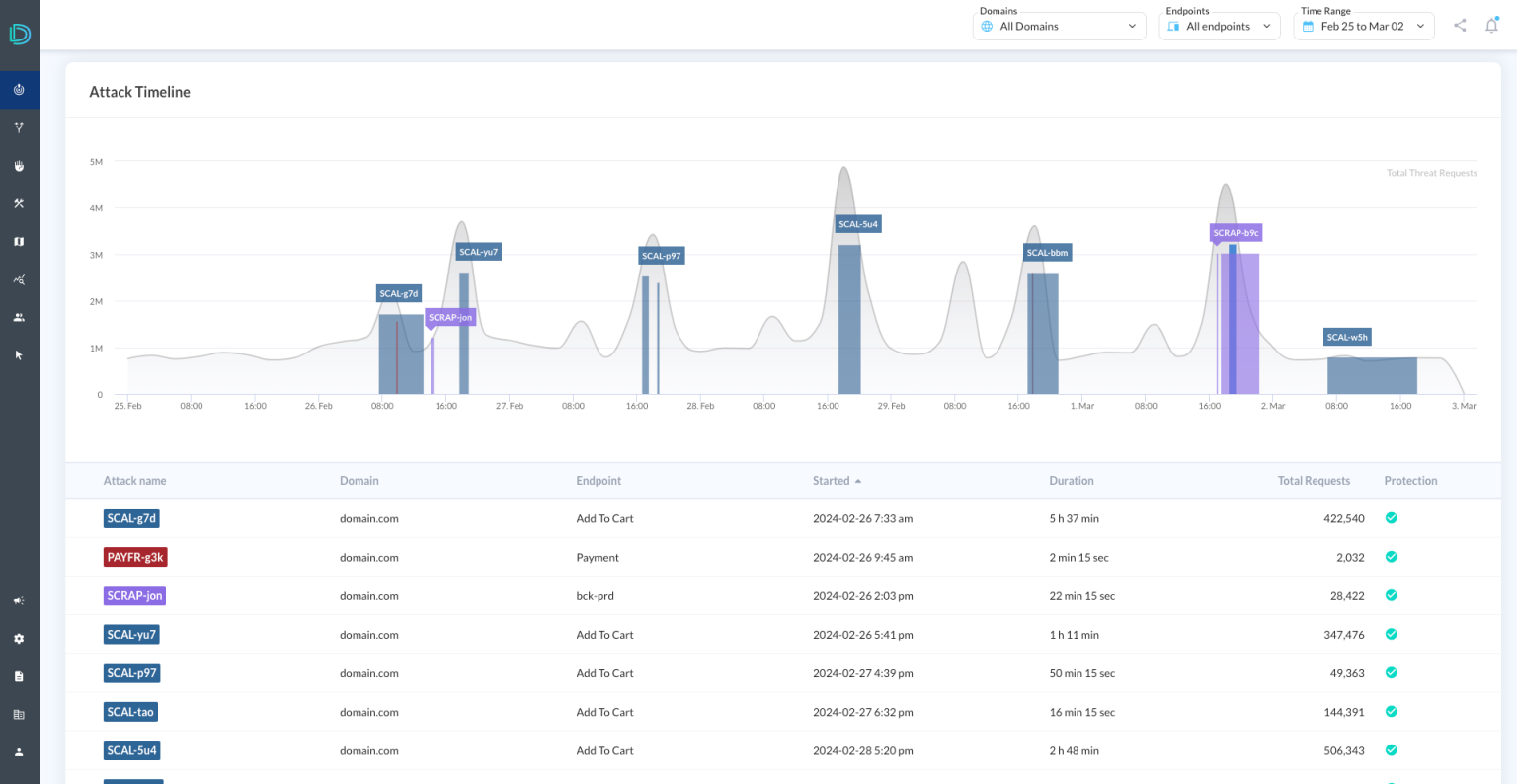
Task: Open the megaphone announcements icon
Action: (19, 600)
